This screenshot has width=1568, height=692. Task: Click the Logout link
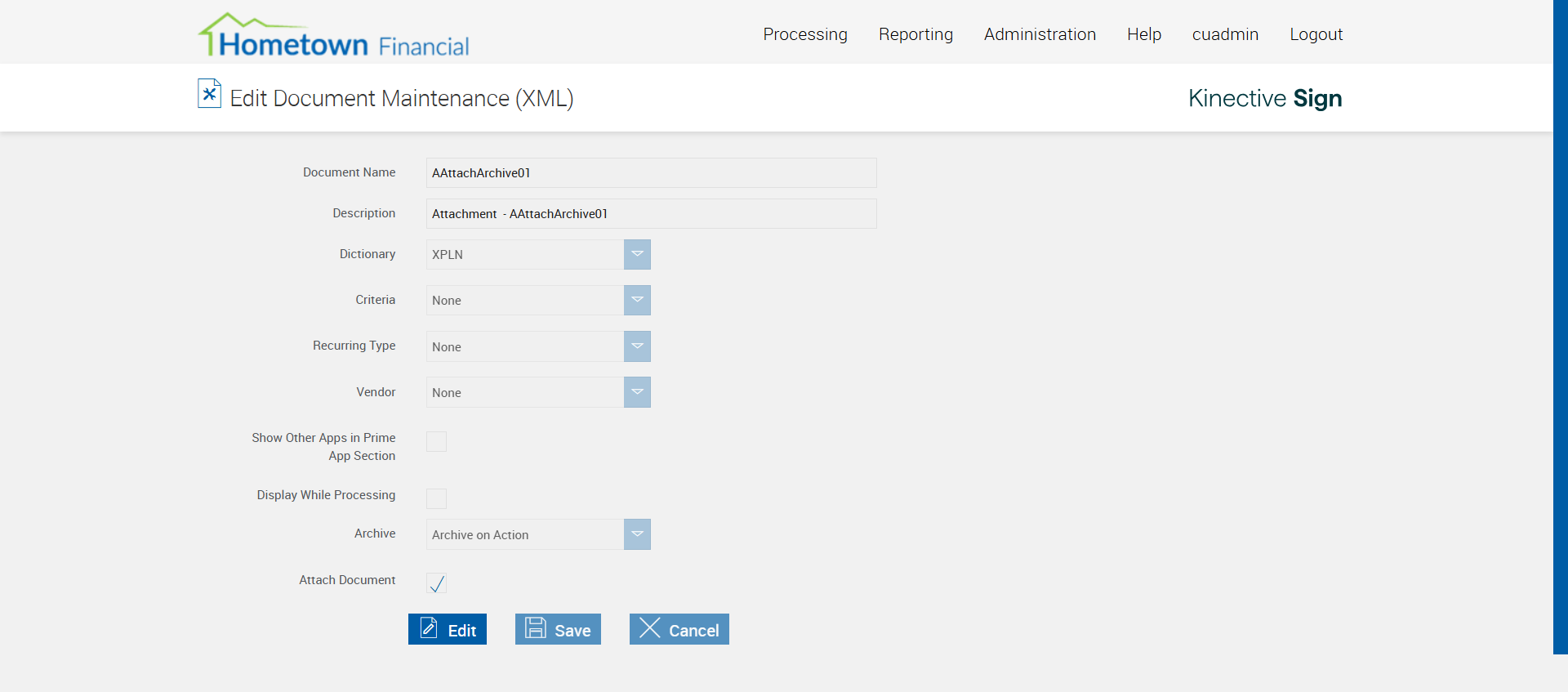(x=1316, y=34)
